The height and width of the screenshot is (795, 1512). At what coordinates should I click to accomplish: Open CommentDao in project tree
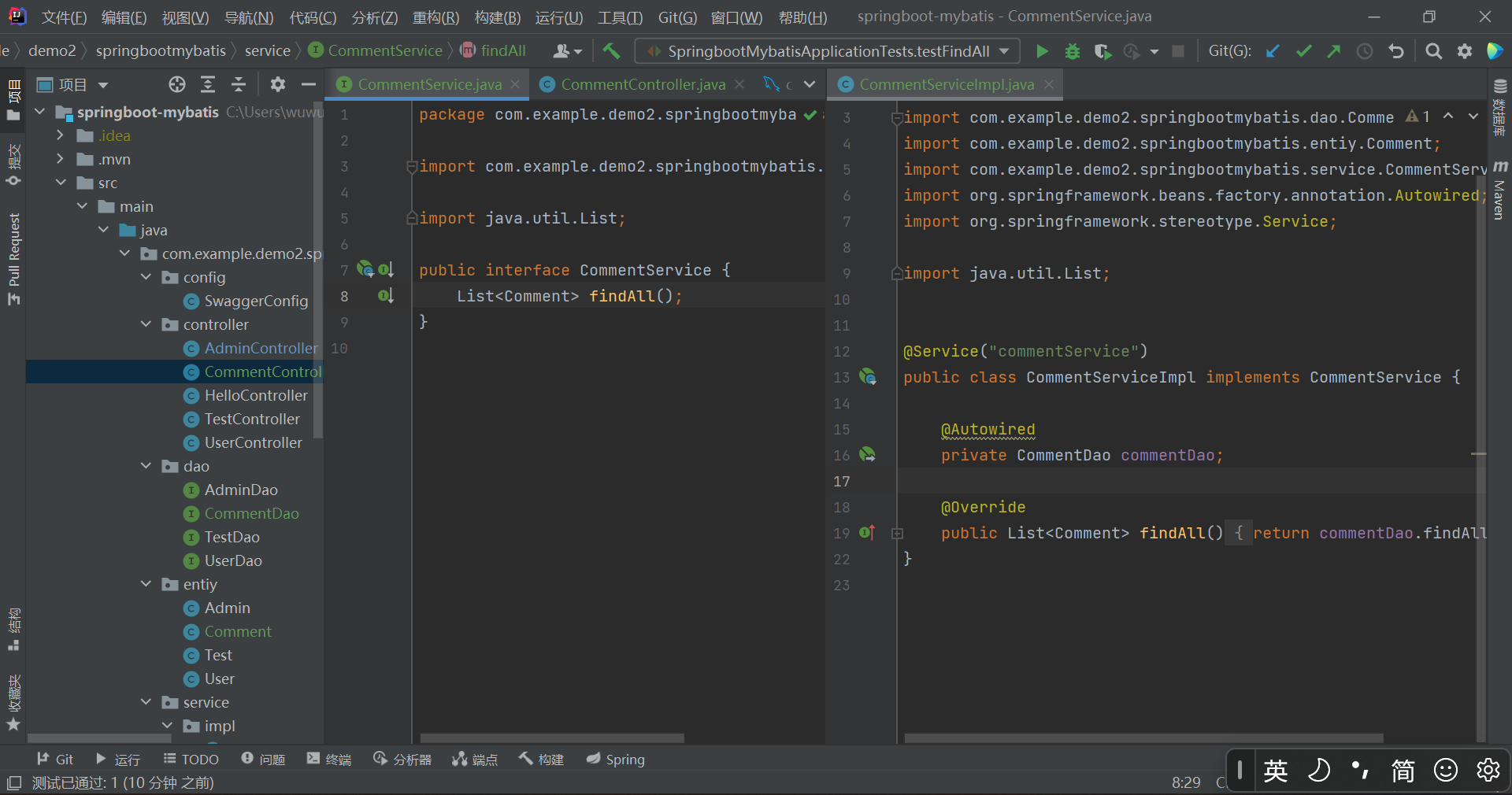click(251, 513)
